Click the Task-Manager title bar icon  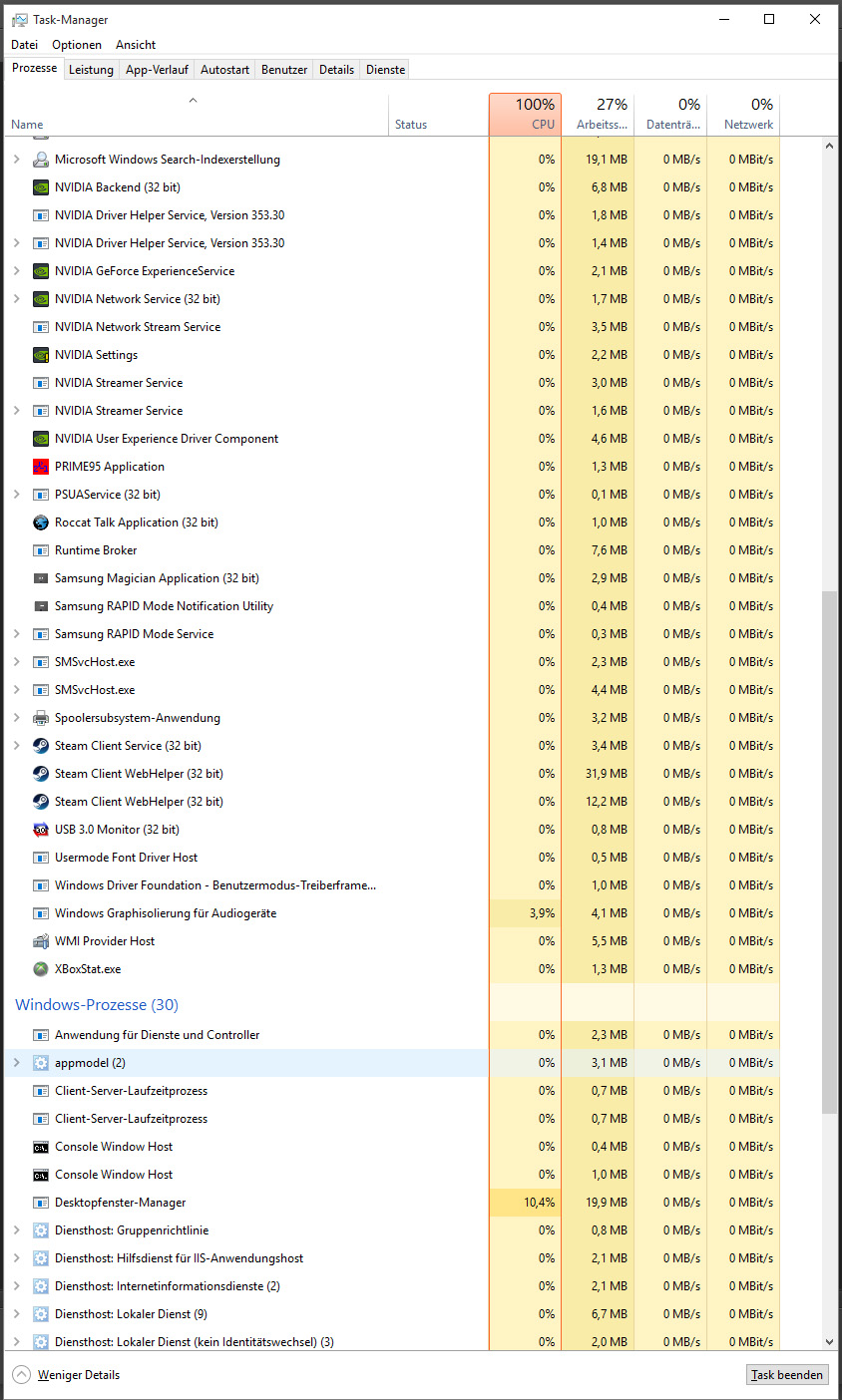click(x=19, y=19)
